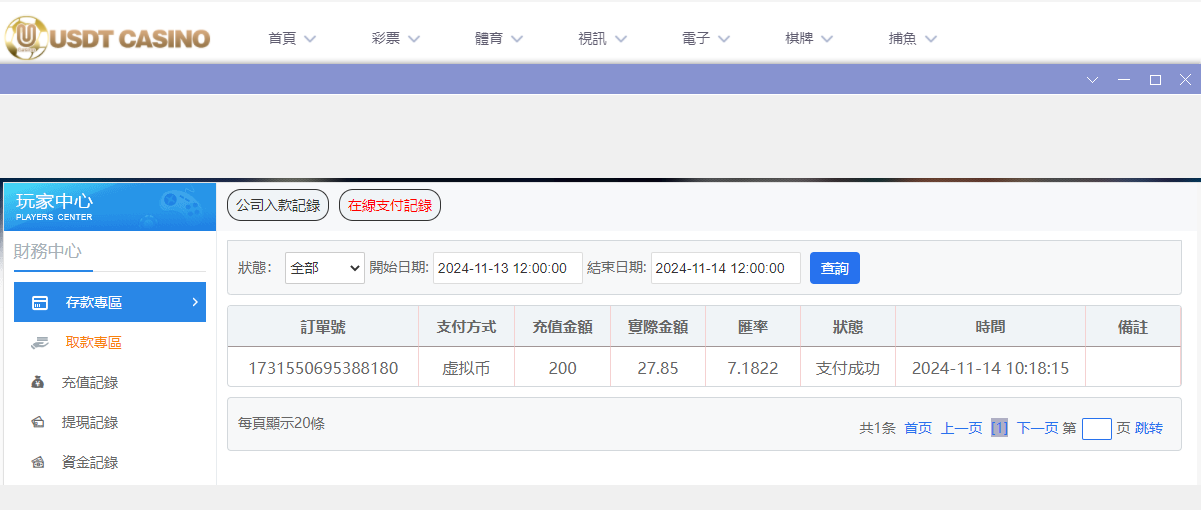Click the fund records sidebar icon
Viewport: 1201px width, 510px height.
pos(39,462)
